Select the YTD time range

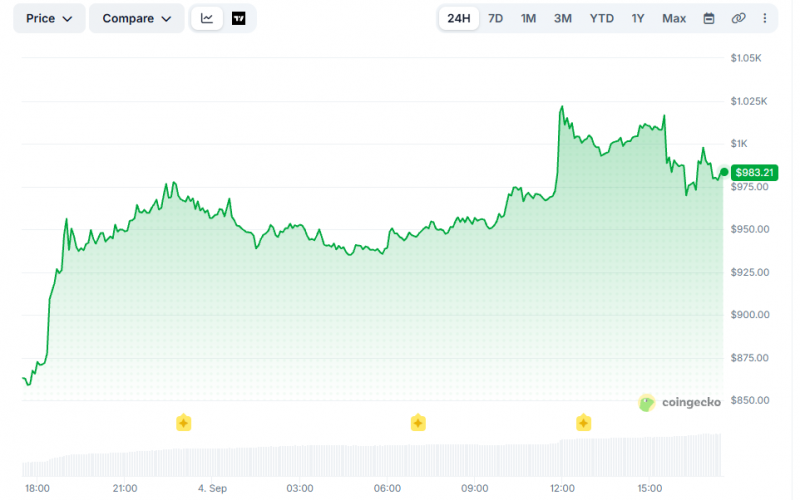coord(602,19)
